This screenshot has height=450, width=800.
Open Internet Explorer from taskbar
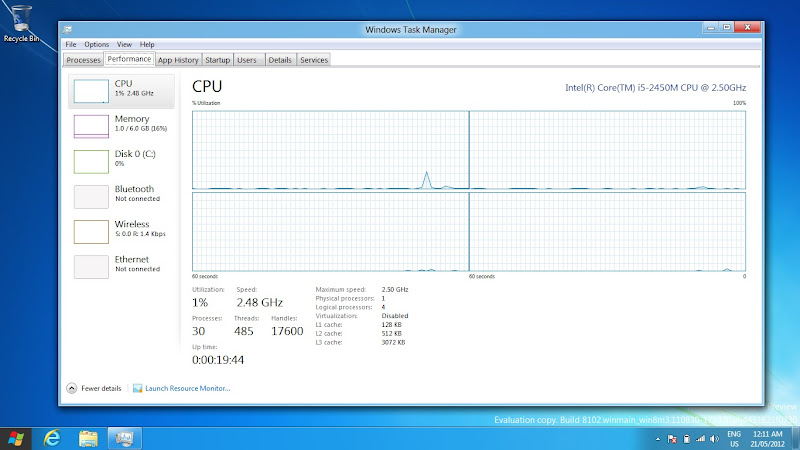tap(52, 439)
